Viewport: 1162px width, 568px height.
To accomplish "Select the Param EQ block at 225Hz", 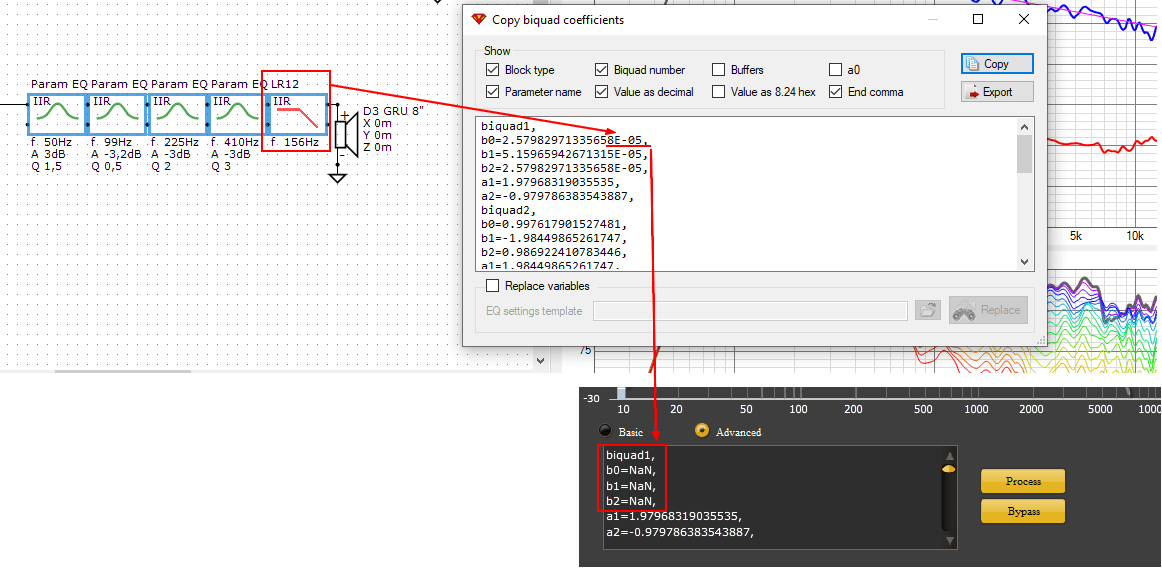I will pos(178,113).
